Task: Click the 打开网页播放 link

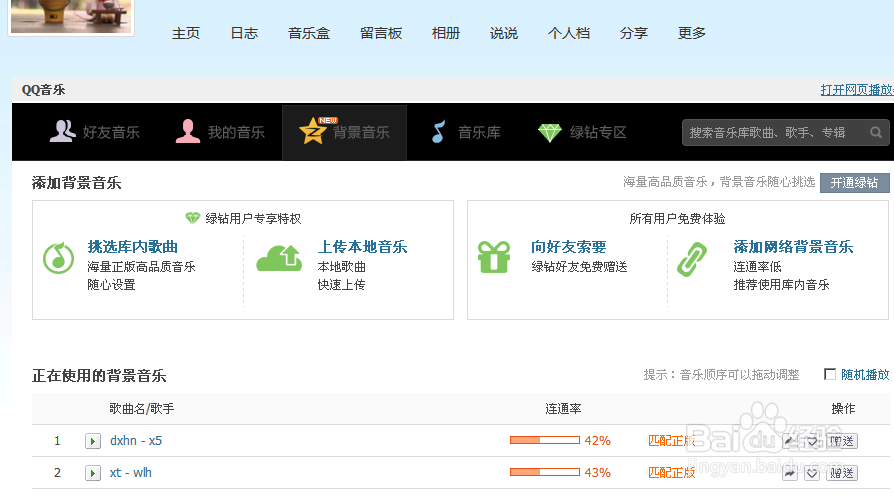Action: tap(857, 90)
